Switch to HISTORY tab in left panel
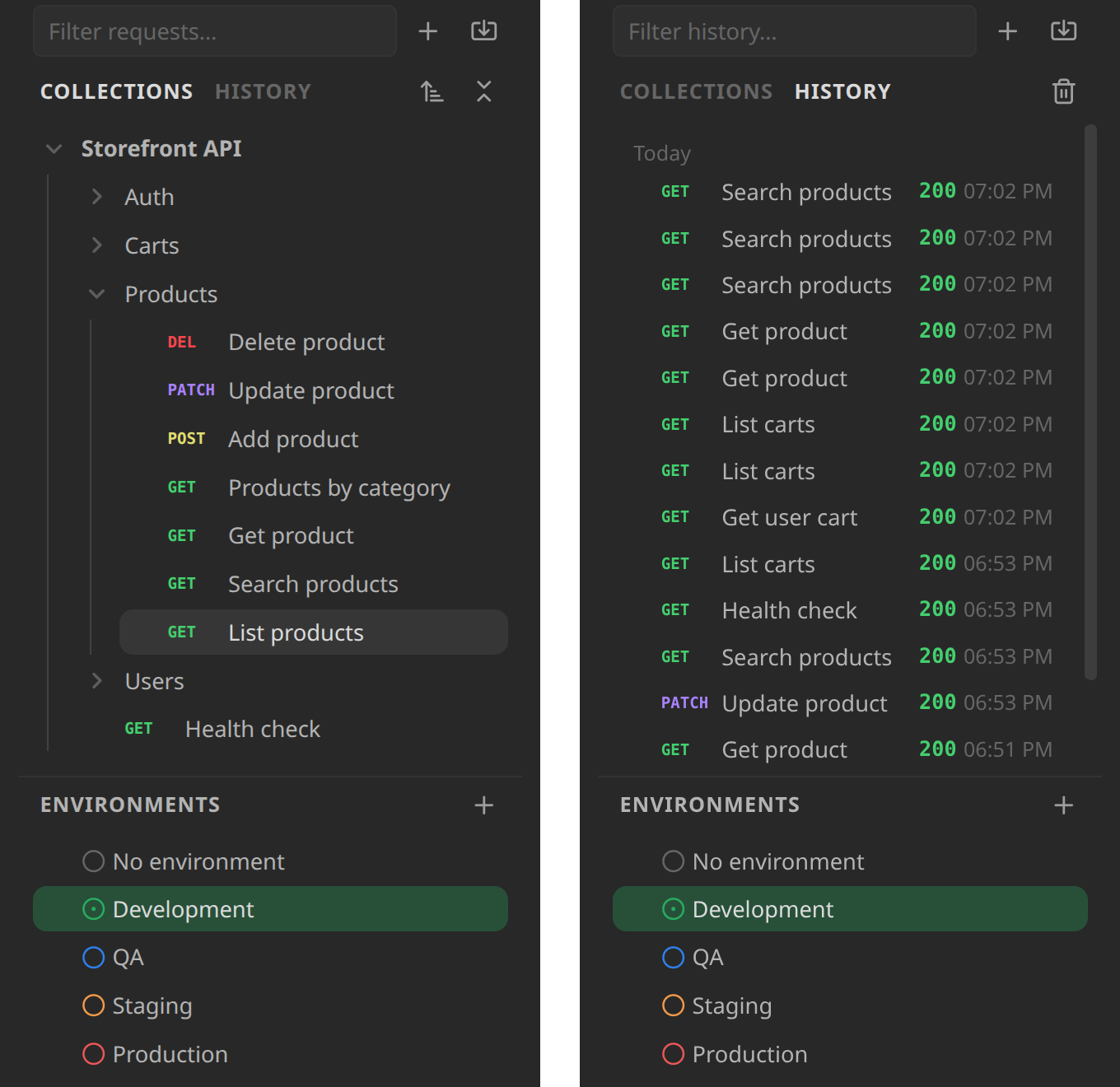Screen dimensions: 1120x1087 coord(263,91)
